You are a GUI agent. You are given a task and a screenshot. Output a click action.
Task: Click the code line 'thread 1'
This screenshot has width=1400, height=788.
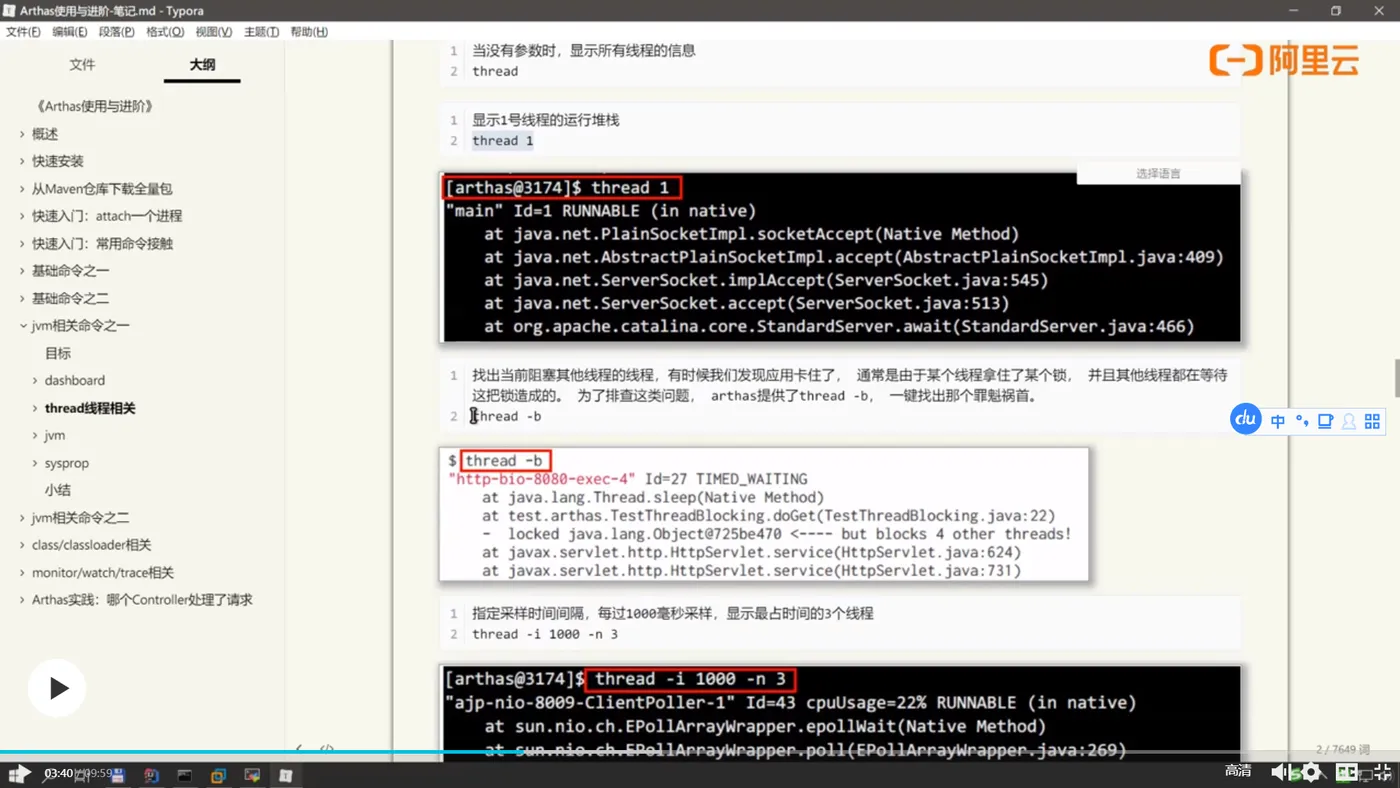pyautogui.click(x=502, y=141)
